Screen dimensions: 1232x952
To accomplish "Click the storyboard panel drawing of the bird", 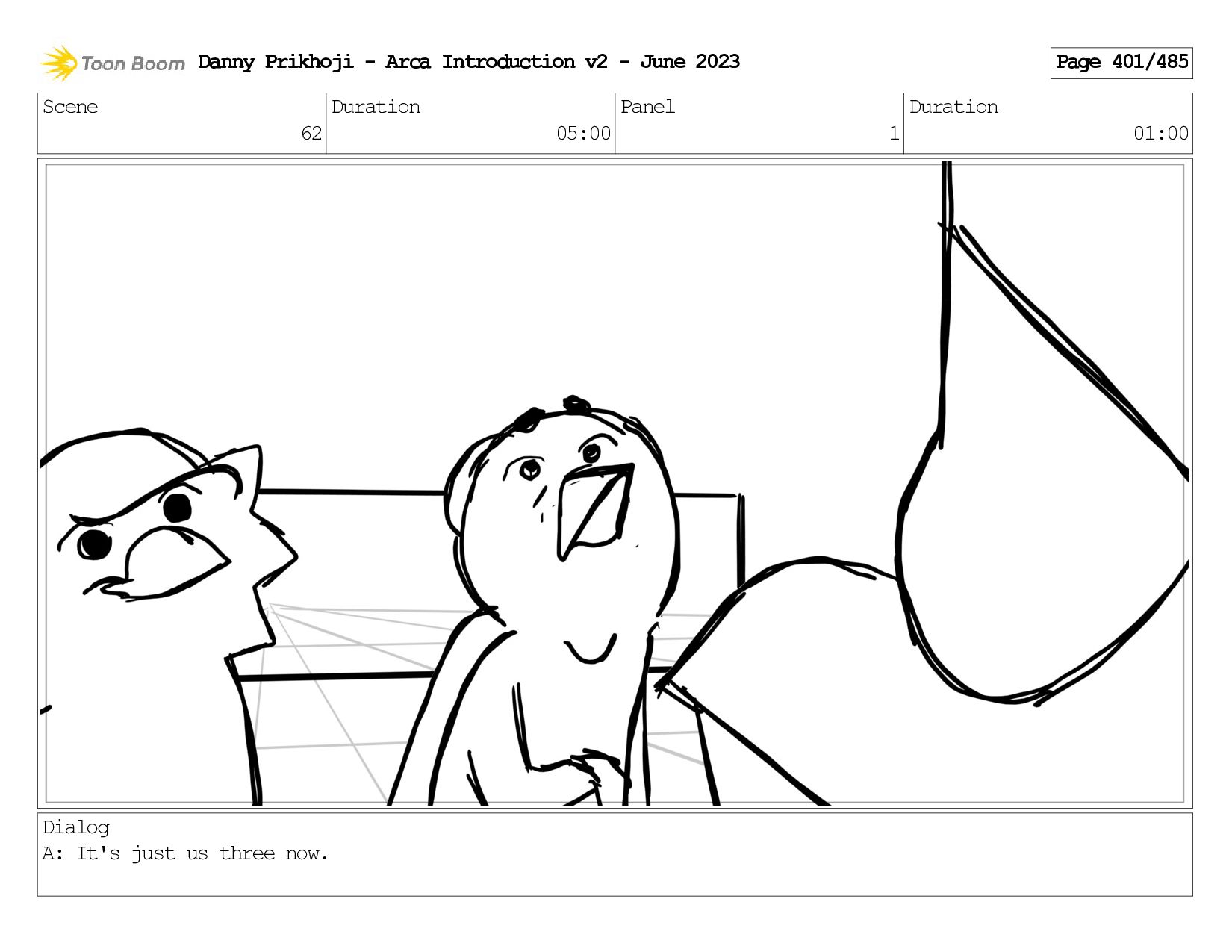I will pyautogui.click(x=615, y=483).
